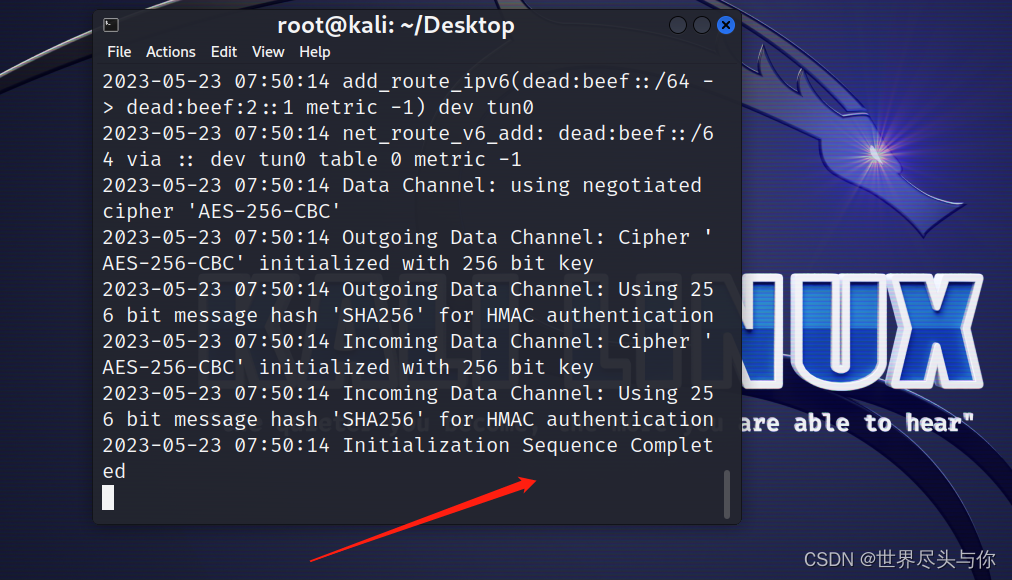Click the terminal cursor block at prompt
This screenshot has width=1012, height=580.
pos(108,497)
